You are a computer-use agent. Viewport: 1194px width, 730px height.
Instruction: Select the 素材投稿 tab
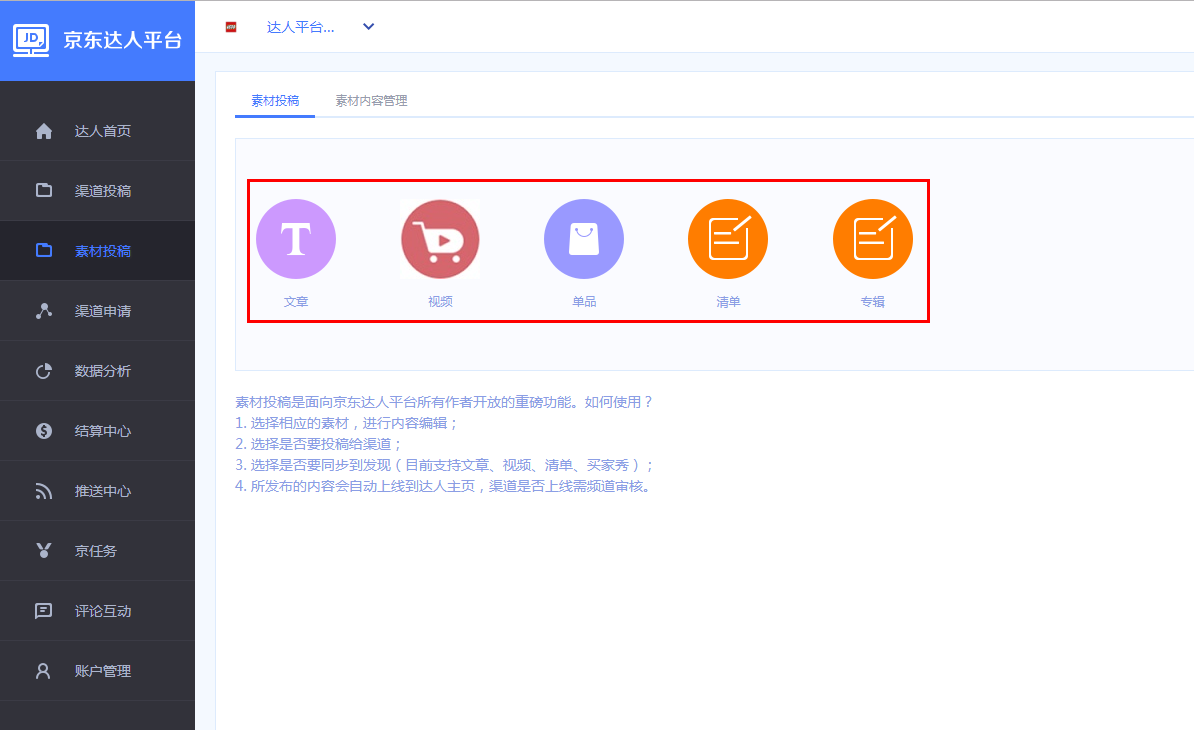click(x=275, y=101)
